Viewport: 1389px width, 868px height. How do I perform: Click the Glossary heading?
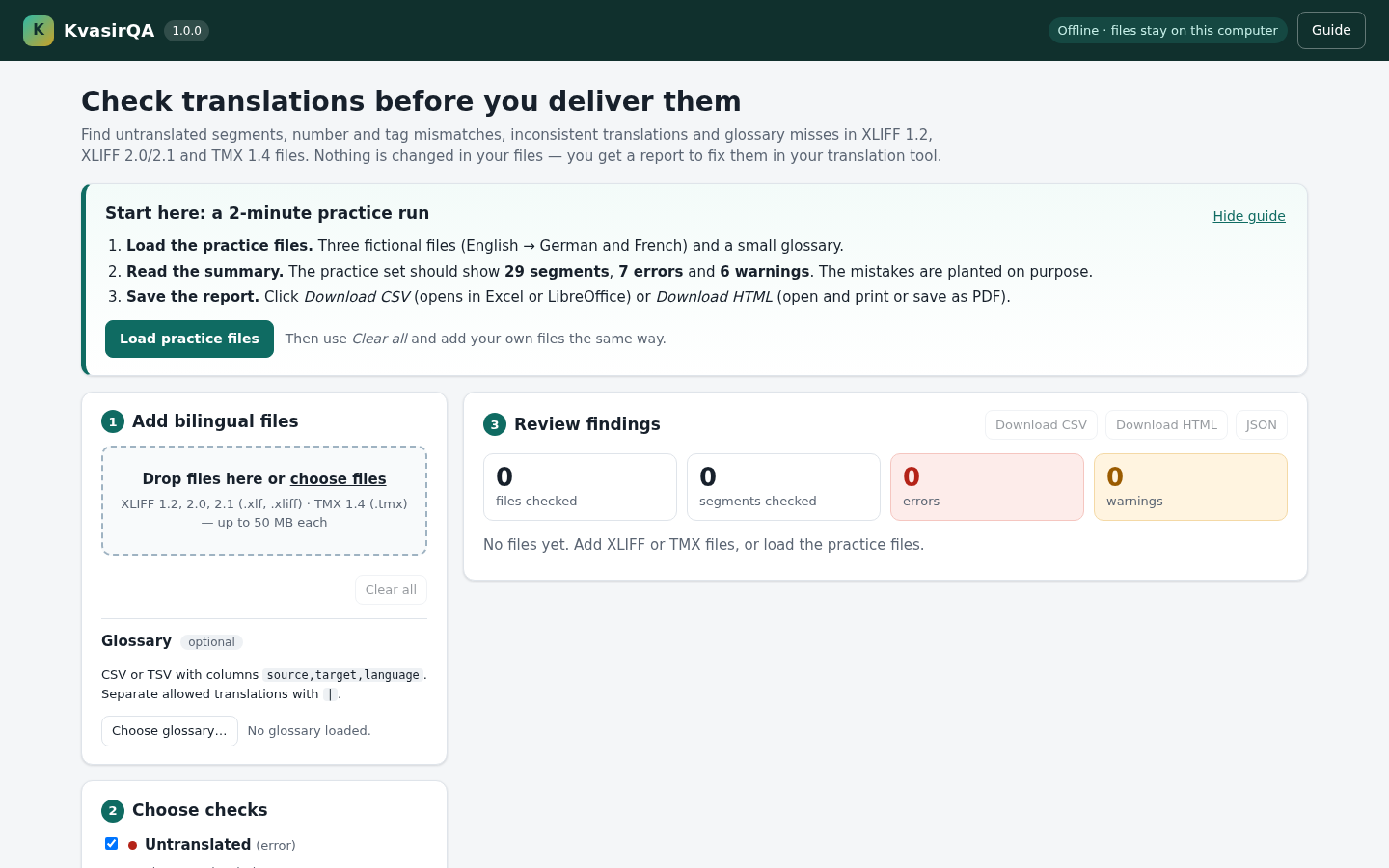pos(136,641)
